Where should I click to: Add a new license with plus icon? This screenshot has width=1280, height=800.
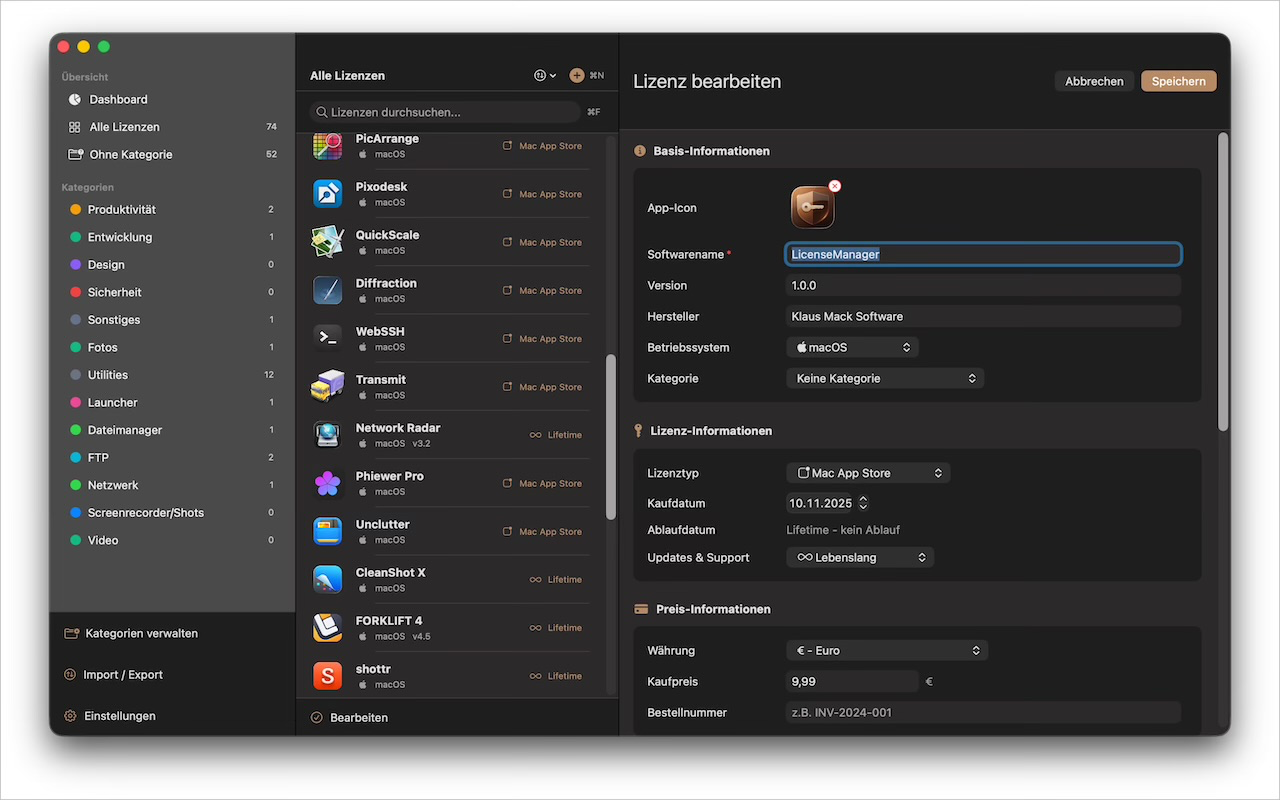click(577, 75)
